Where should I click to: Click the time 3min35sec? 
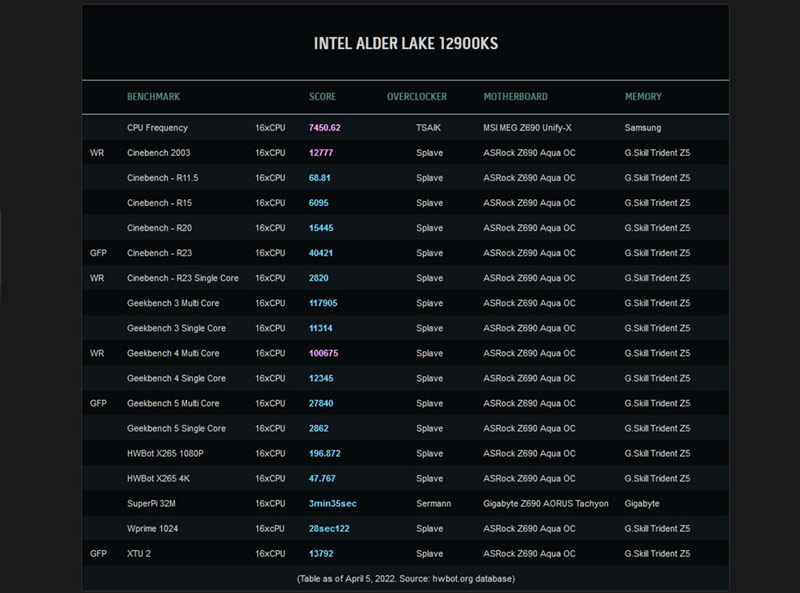point(333,503)
